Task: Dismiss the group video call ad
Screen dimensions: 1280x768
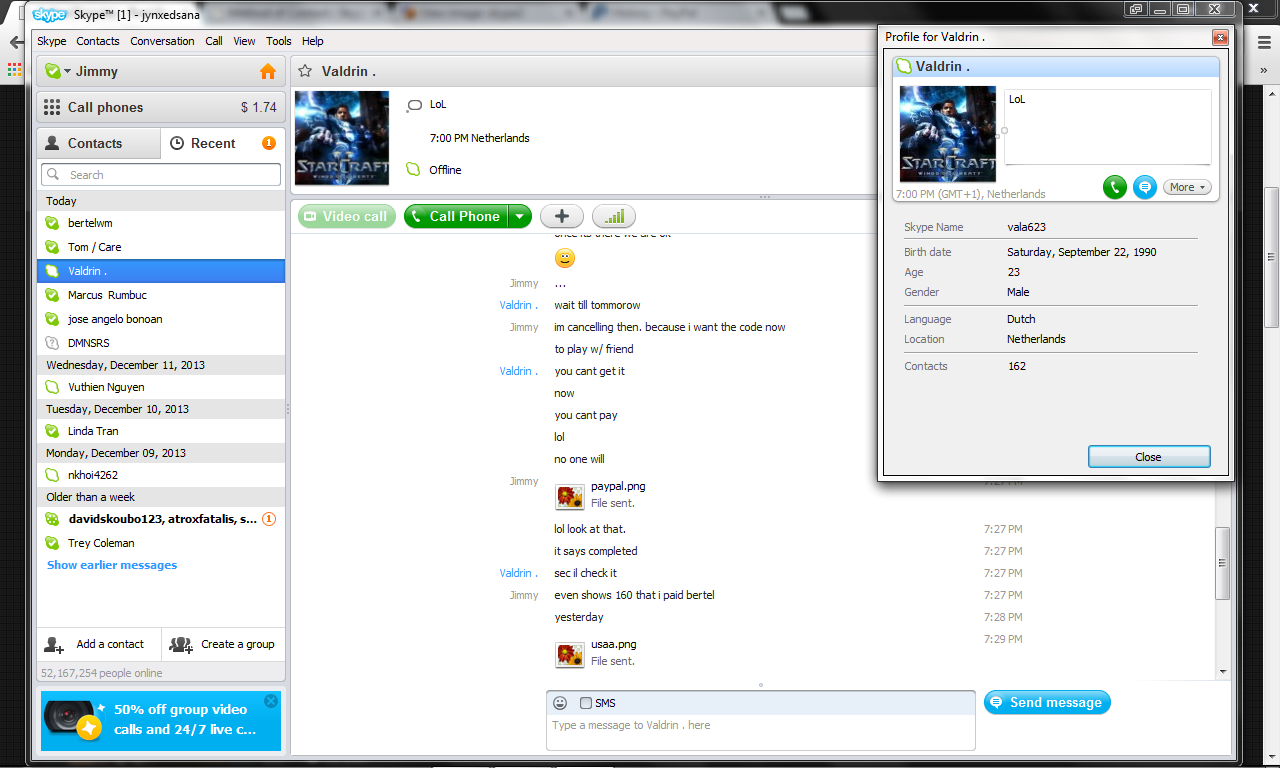Action: pos(271,701)
